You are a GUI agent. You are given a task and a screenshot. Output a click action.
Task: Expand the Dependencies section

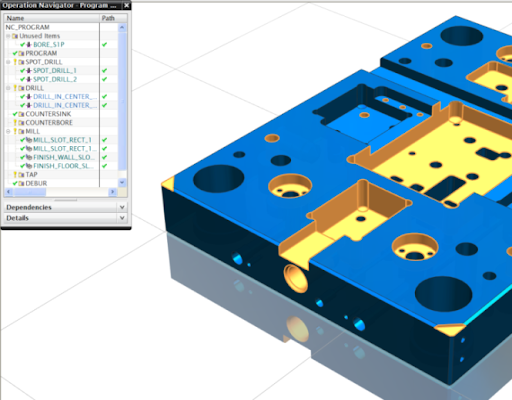[122, 207]
